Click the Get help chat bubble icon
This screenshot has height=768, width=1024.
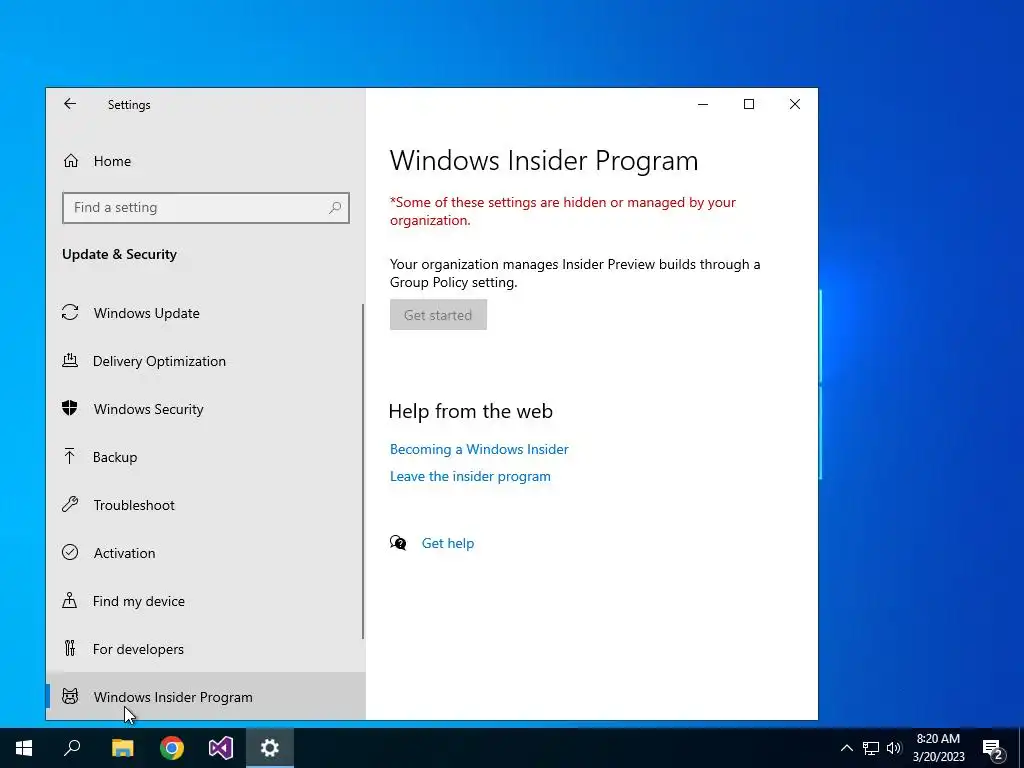tap(398, 543)
